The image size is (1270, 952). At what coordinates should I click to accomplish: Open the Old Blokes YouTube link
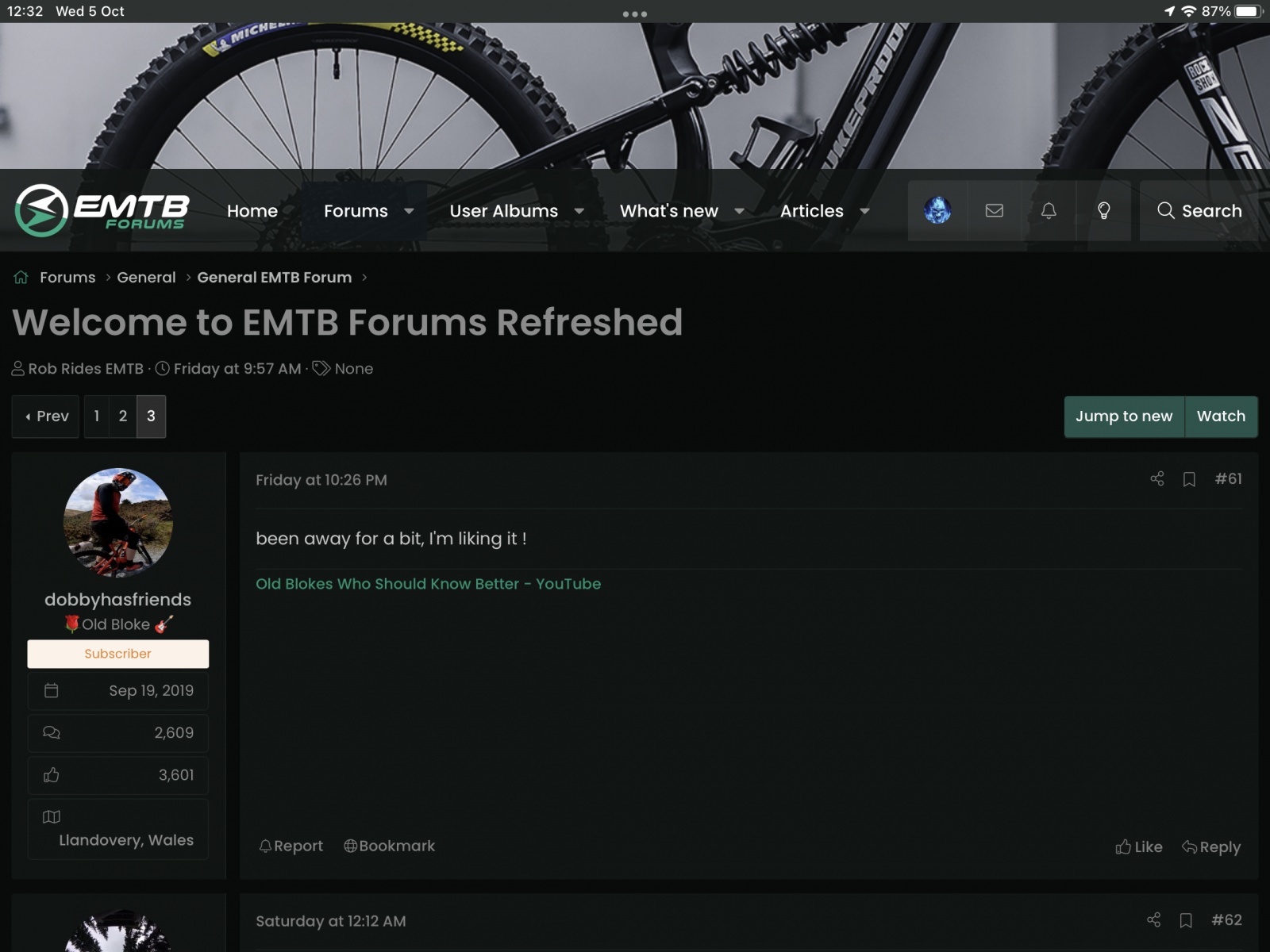coord(428,583)
